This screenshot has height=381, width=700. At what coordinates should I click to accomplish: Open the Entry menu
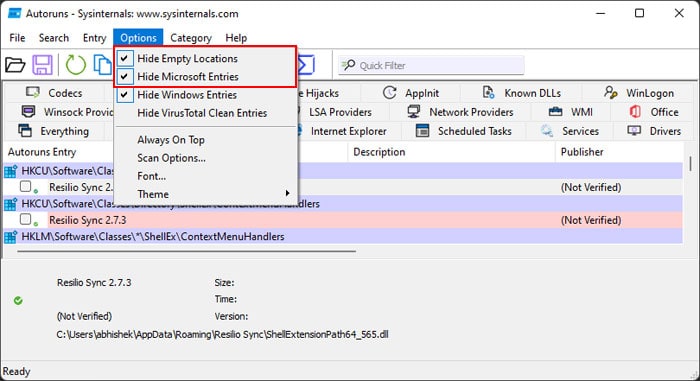pos(94,38)
